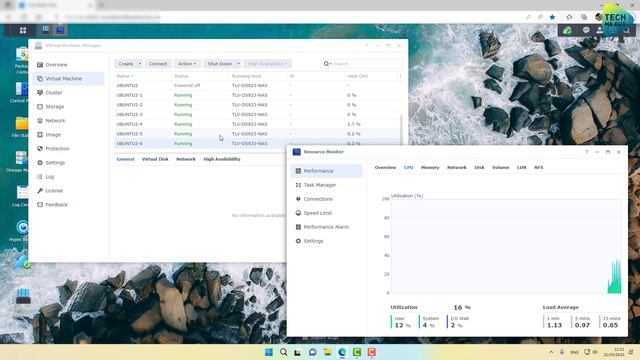Open NFS tab in Resource Monitor
Viewport: 640px width, 360px height.
coord(539,167)
